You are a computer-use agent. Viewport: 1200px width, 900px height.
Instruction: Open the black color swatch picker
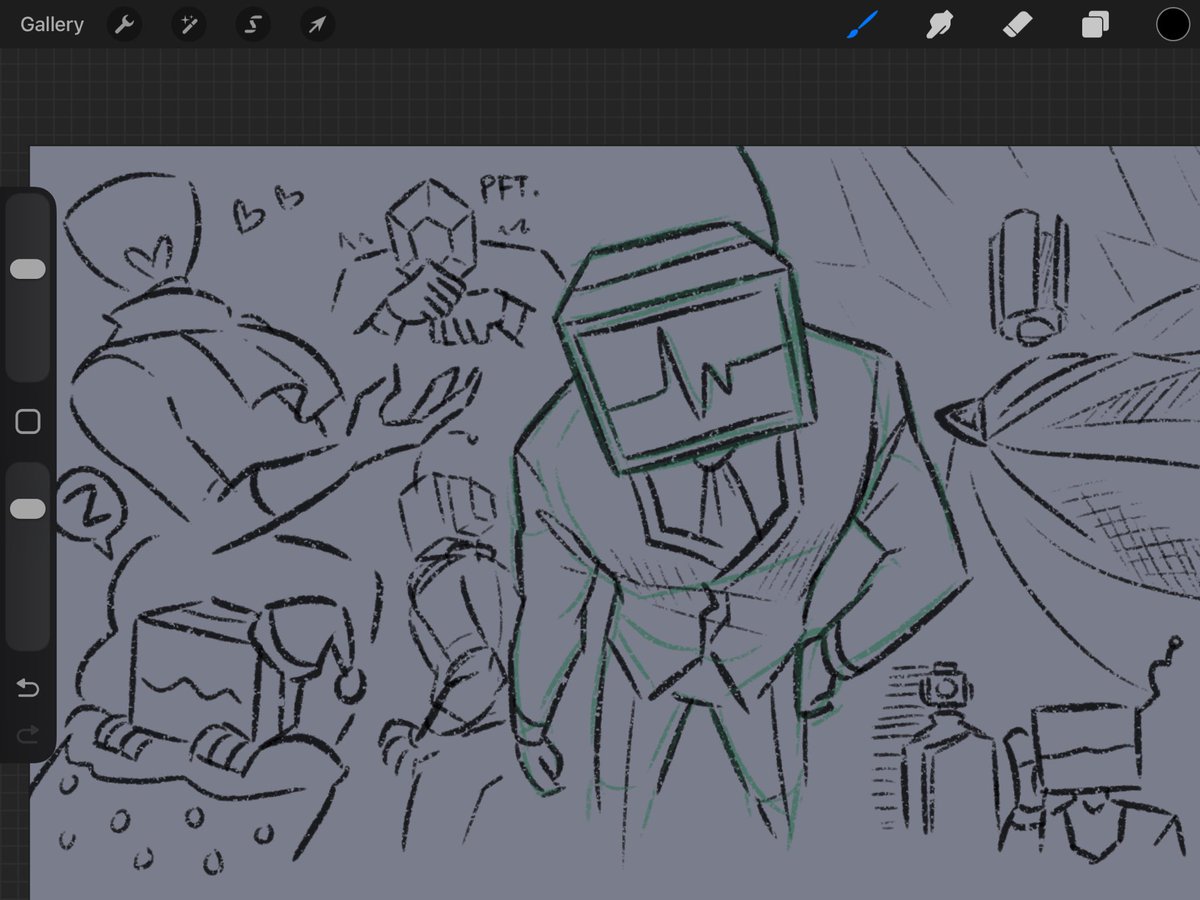click(1173, 24)
